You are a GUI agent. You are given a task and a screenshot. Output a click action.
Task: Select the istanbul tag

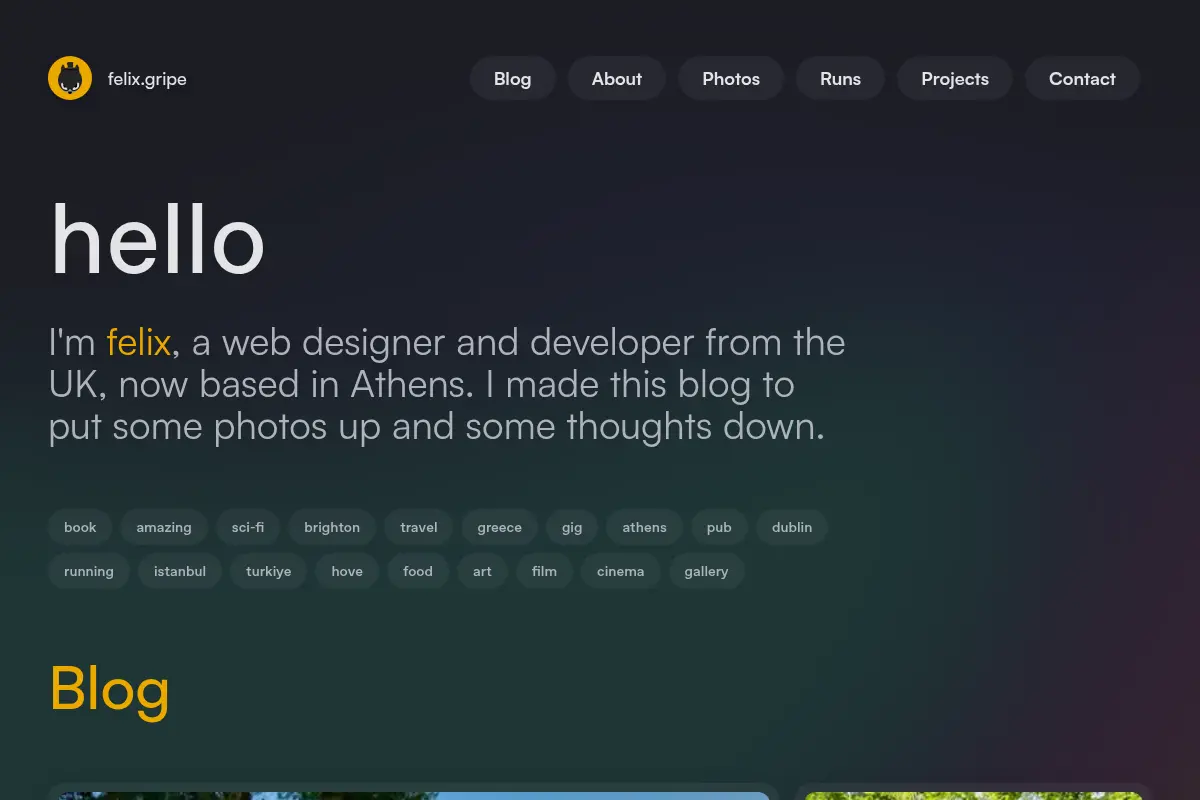pos(180,571)
